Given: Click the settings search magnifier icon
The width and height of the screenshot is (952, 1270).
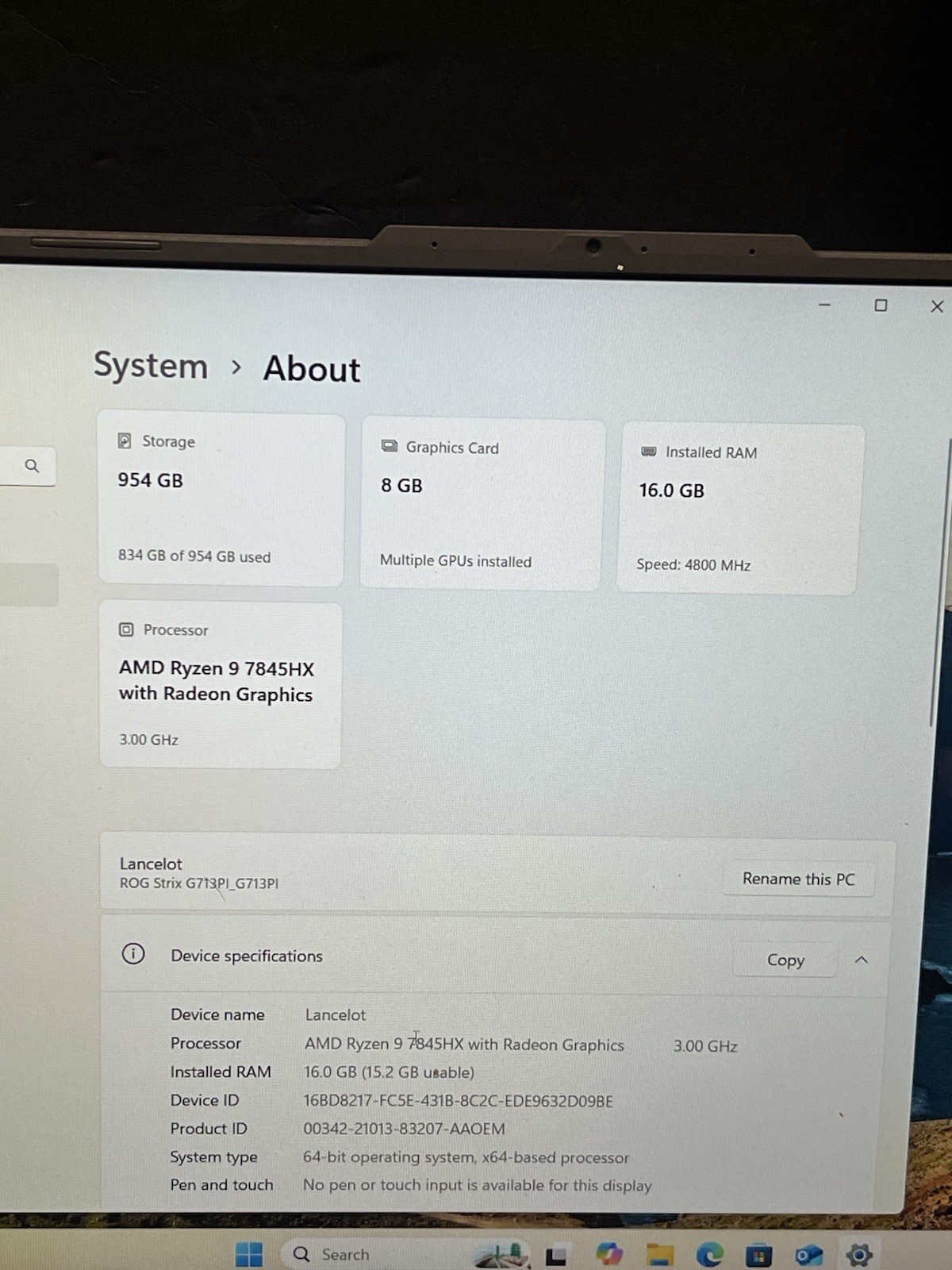Looking at the screenshot, I should coord(32,466).
